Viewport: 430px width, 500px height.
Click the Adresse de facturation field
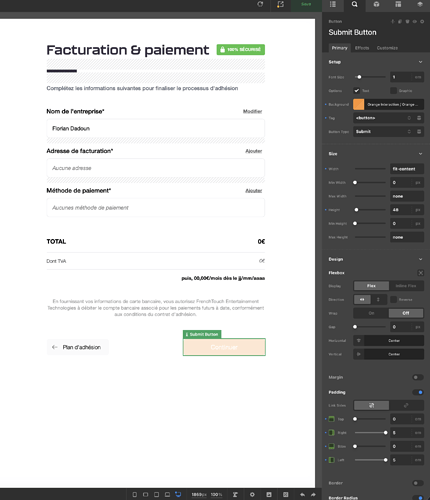coord(156,168)
